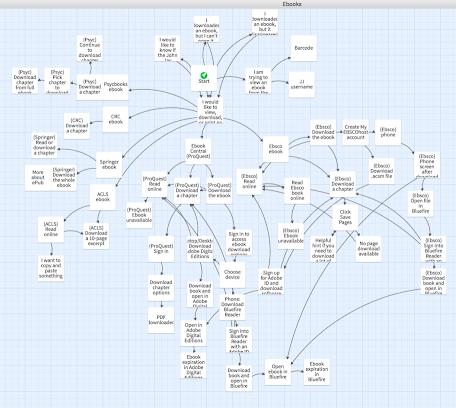Select the I am trying to view an ebook node
Viewport: 456px width, 408px height.
[x=258, y=81]
